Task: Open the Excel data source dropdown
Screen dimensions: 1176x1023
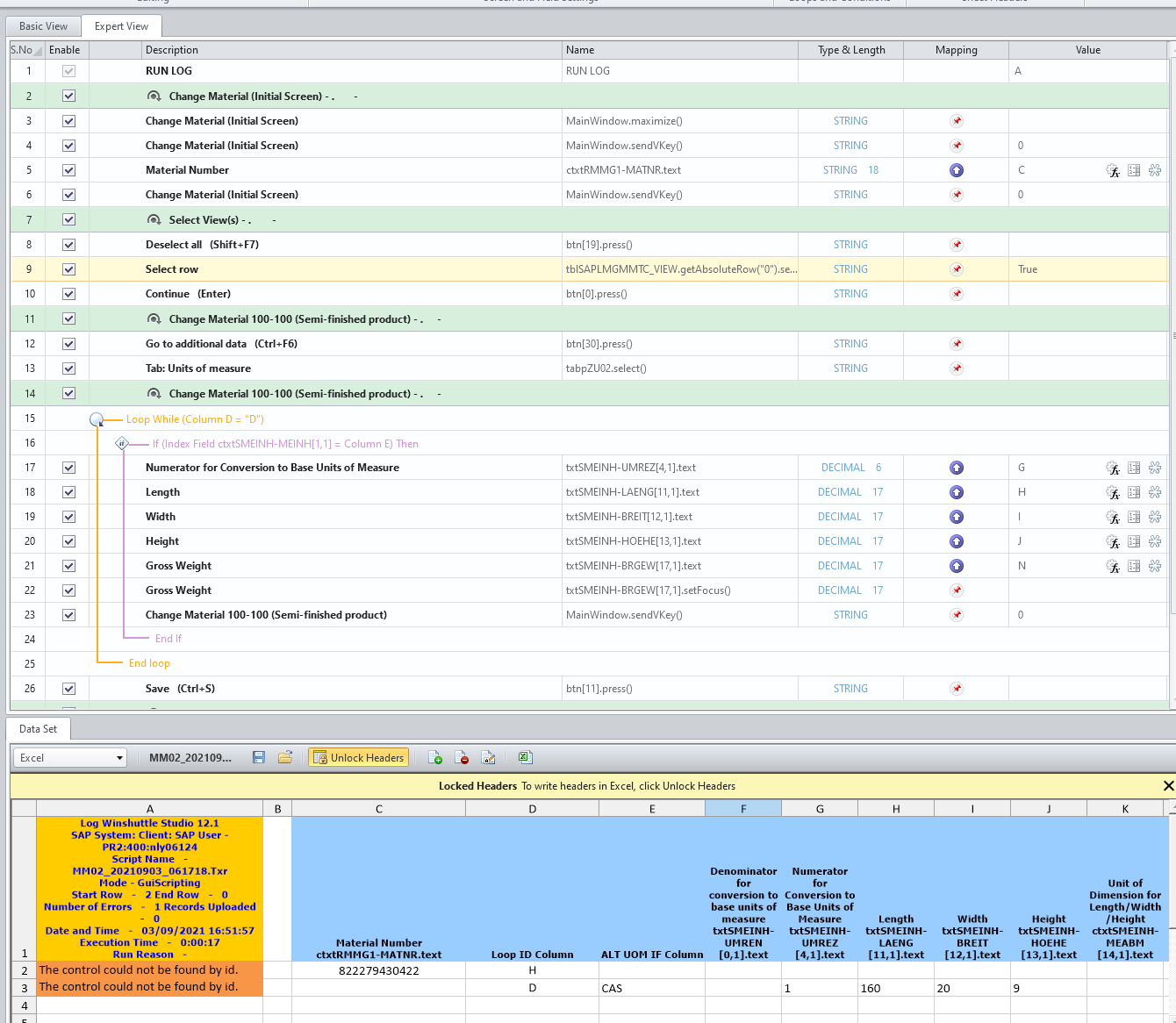Action: click(119, 758)
